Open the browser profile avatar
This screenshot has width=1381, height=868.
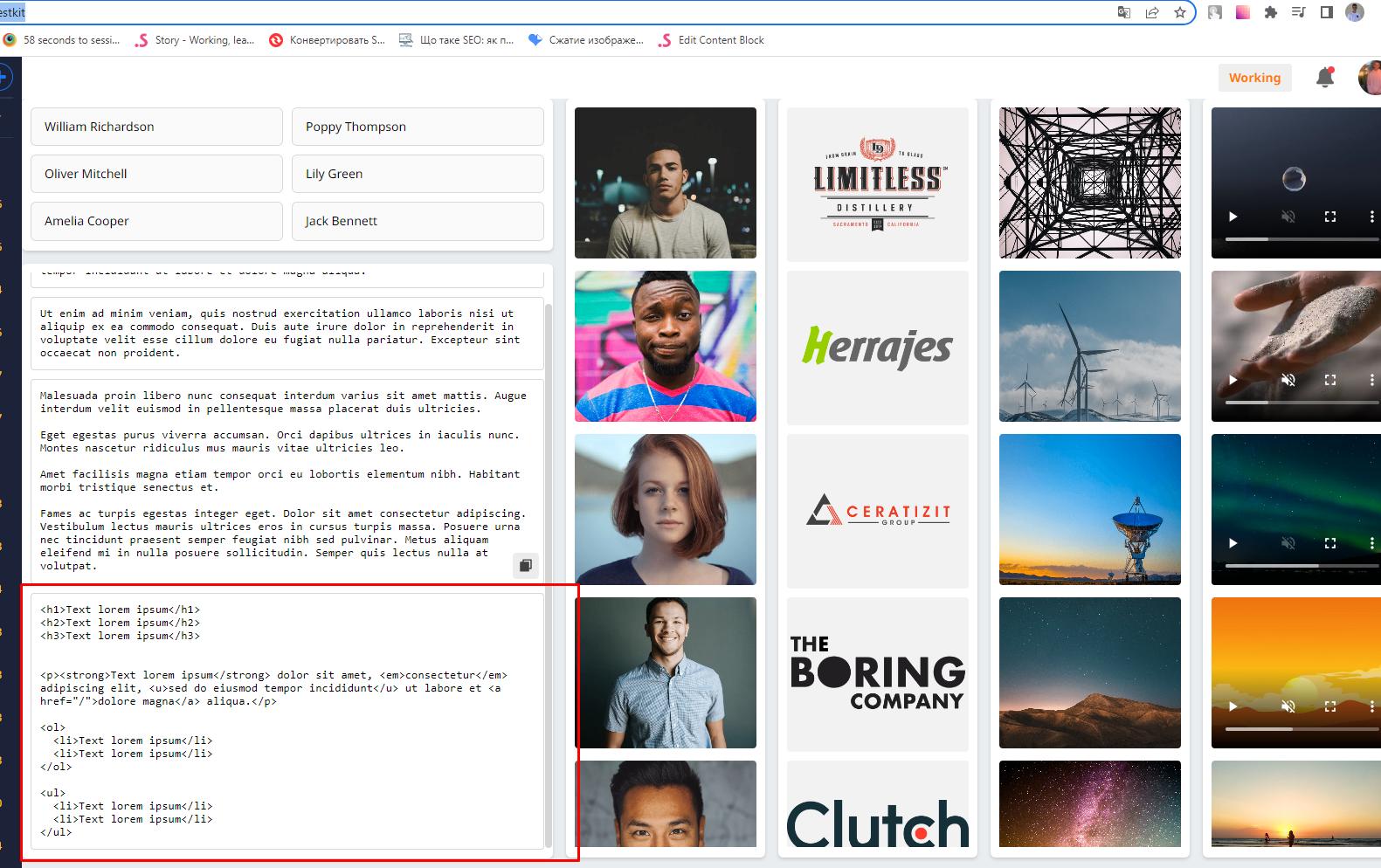(x=1355, y=12)
